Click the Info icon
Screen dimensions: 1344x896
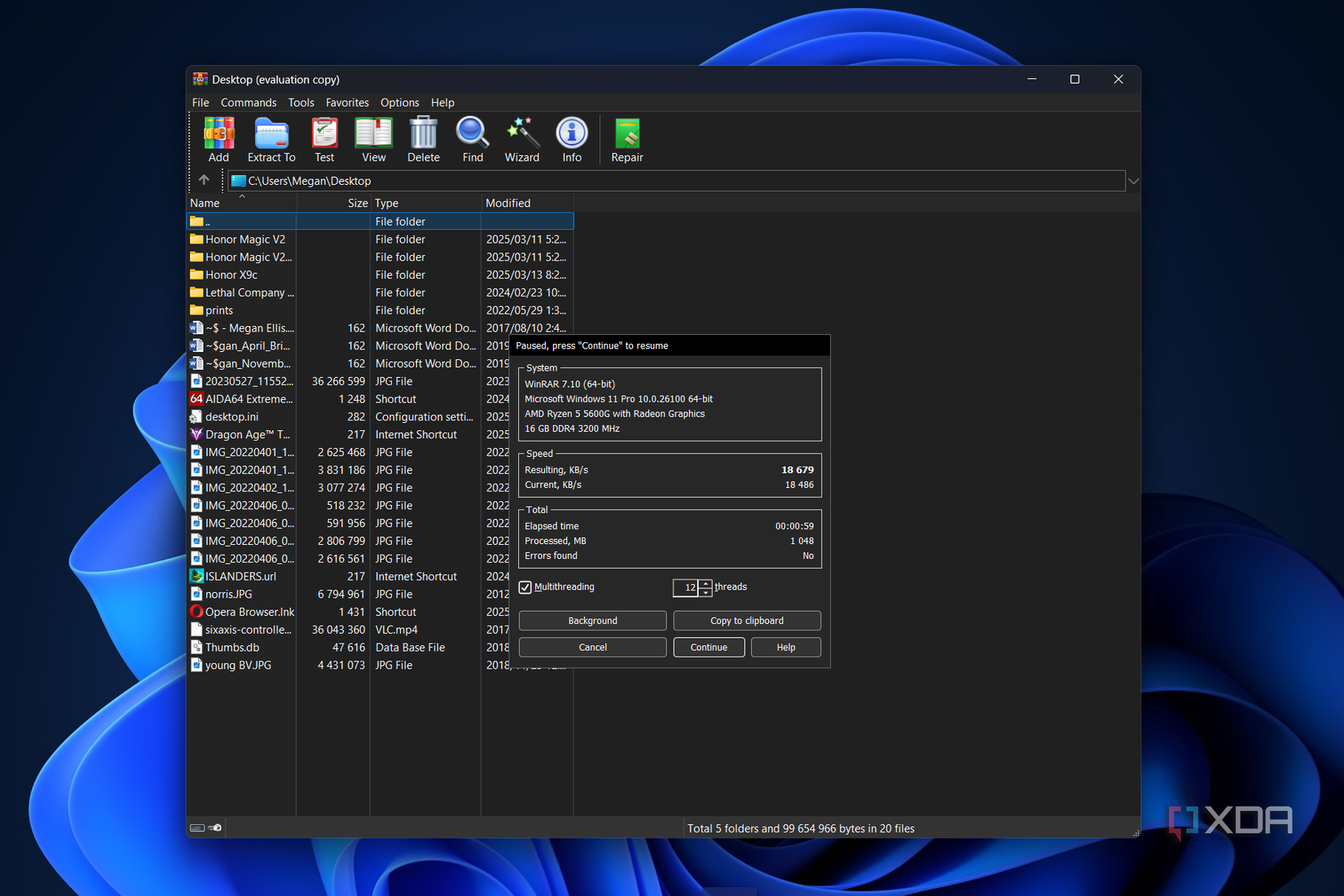pyautogui.click(x=571, y=138)
